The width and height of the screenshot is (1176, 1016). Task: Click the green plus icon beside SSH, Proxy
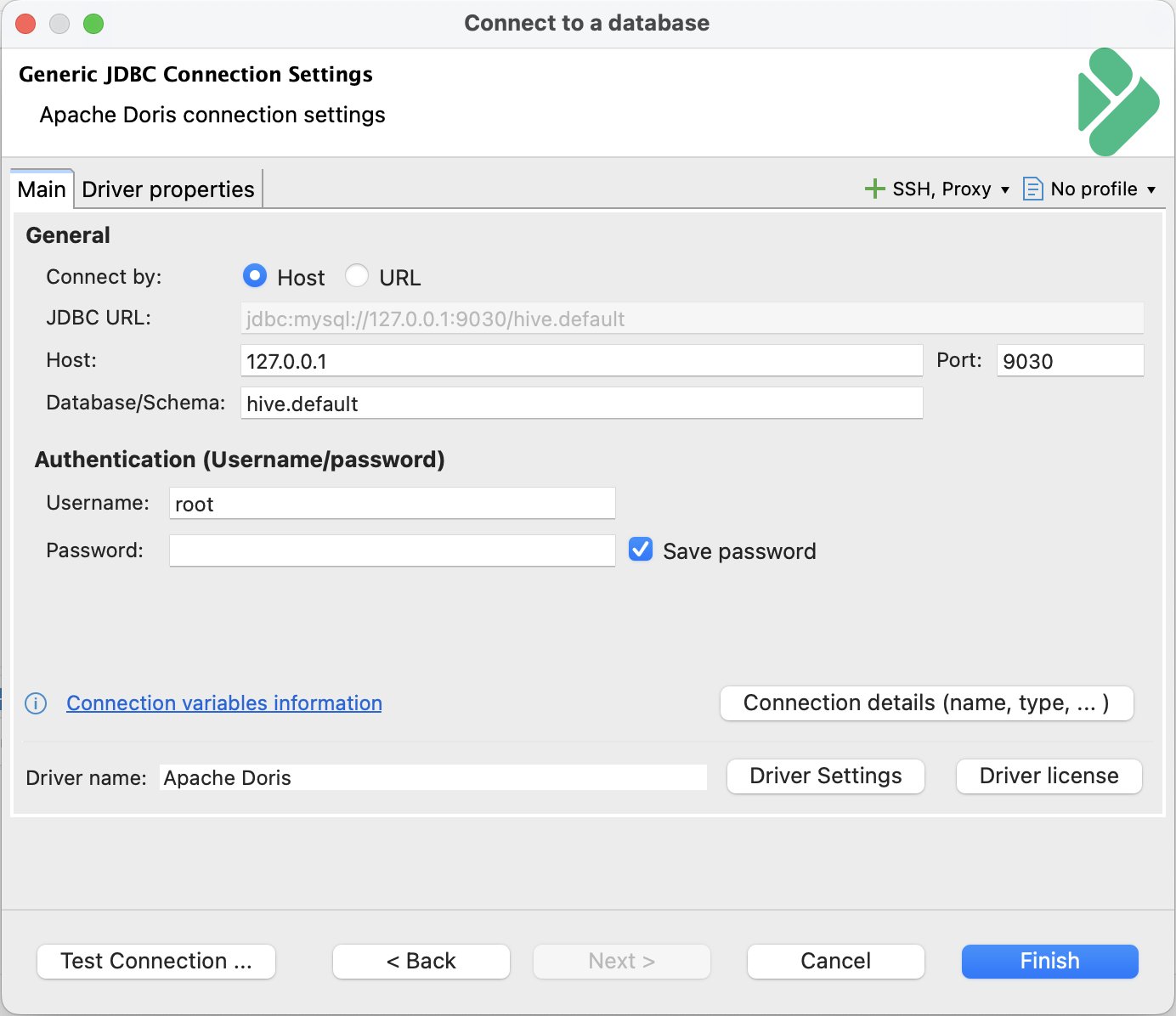click(x=874, y=189)
